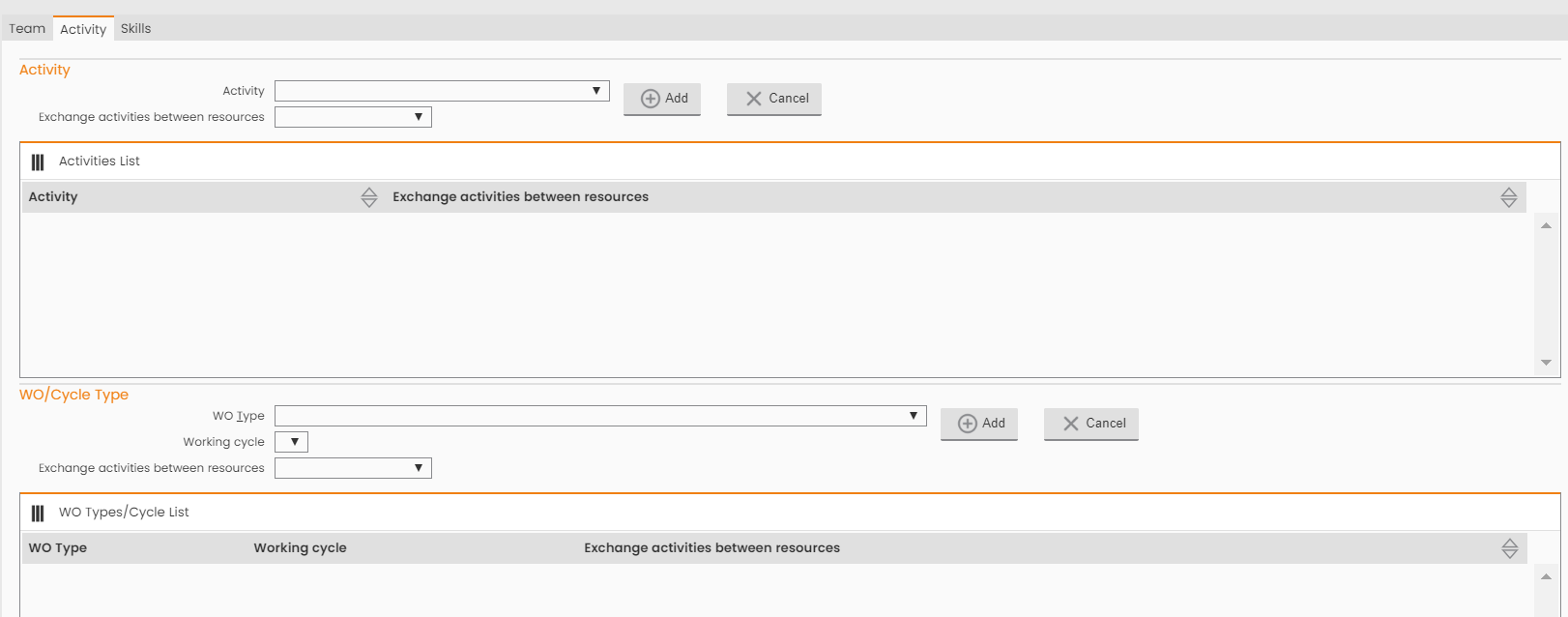
Task: Expand Exchange activities dropdown in Activity section
Action: tap(353, 117)
